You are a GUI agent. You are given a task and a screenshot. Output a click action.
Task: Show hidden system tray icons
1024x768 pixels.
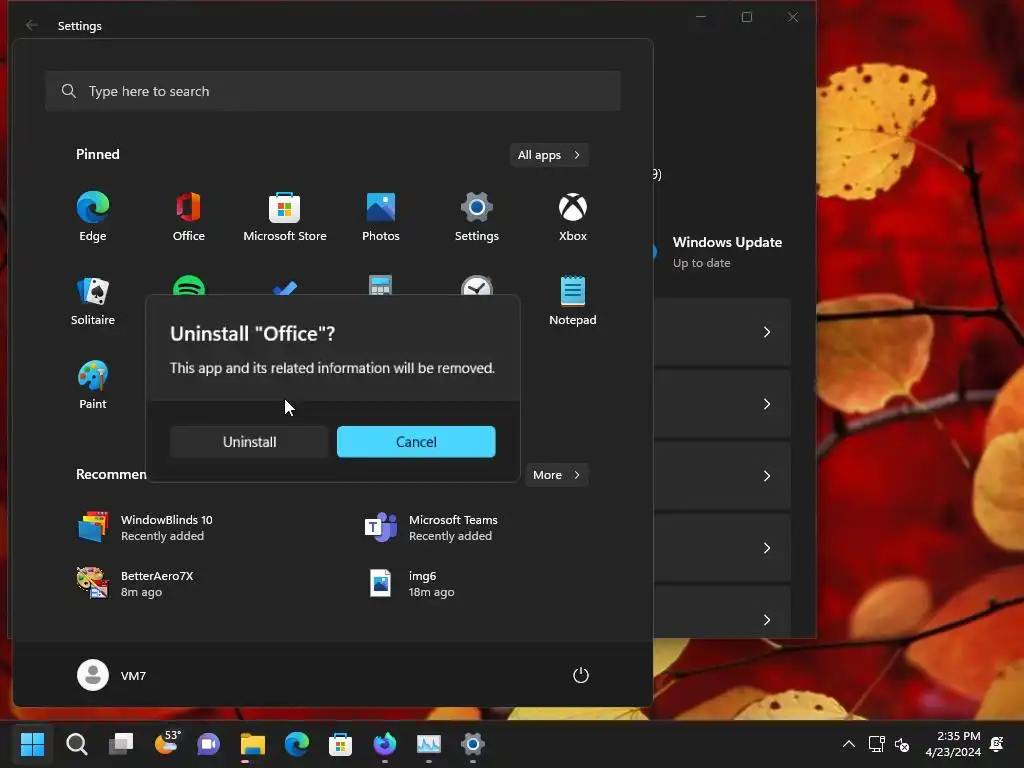pos(848,744)
